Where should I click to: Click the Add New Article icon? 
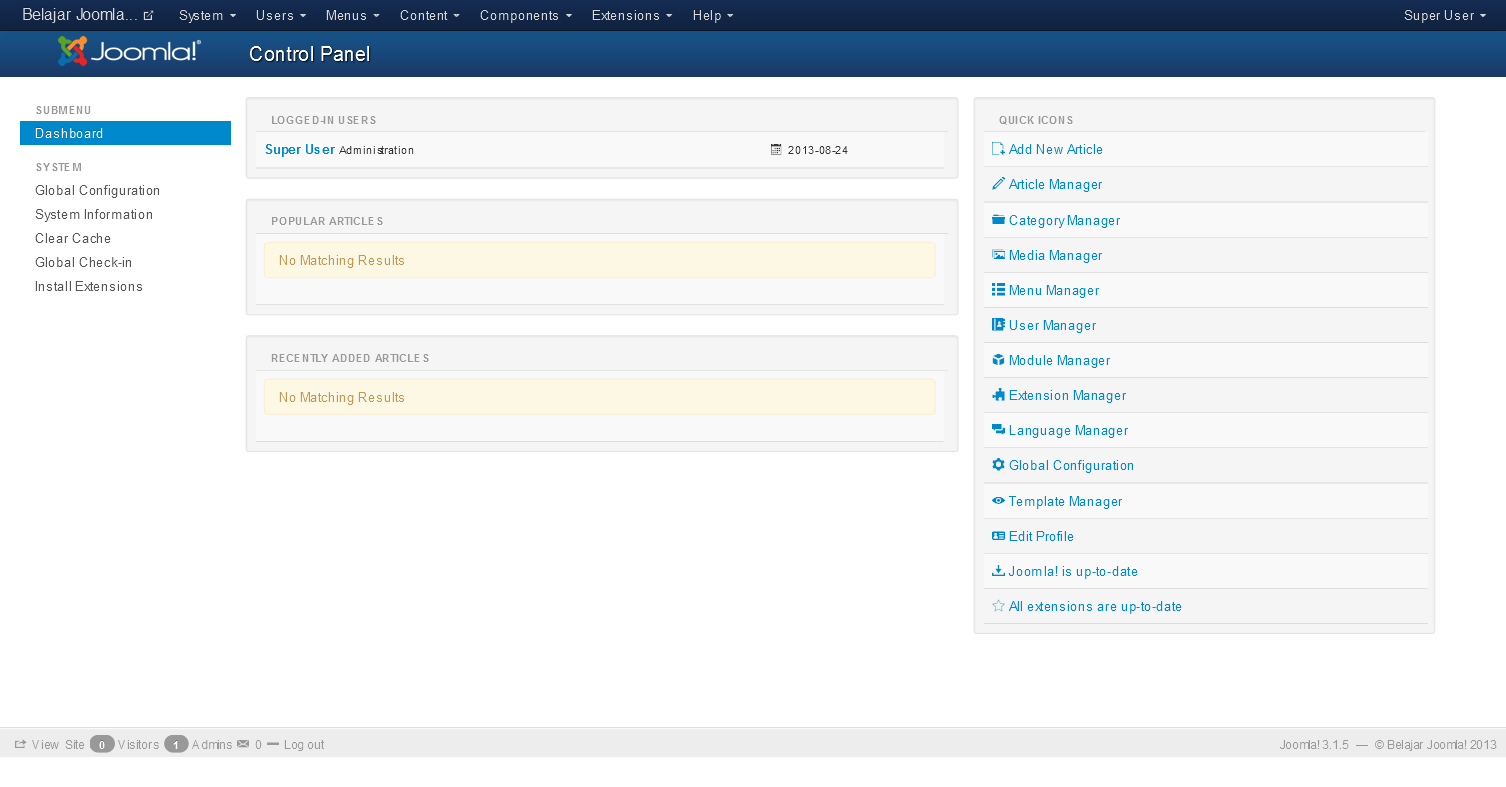tap(998, 149)
